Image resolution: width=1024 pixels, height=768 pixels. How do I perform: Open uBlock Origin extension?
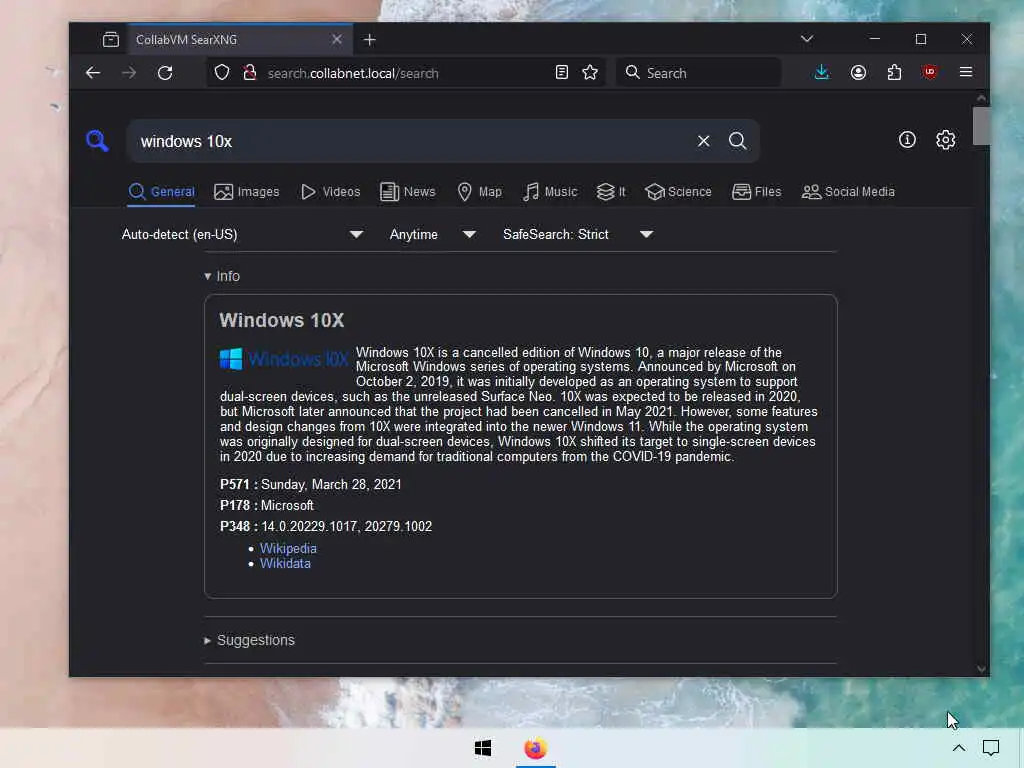tap(930, 72)
